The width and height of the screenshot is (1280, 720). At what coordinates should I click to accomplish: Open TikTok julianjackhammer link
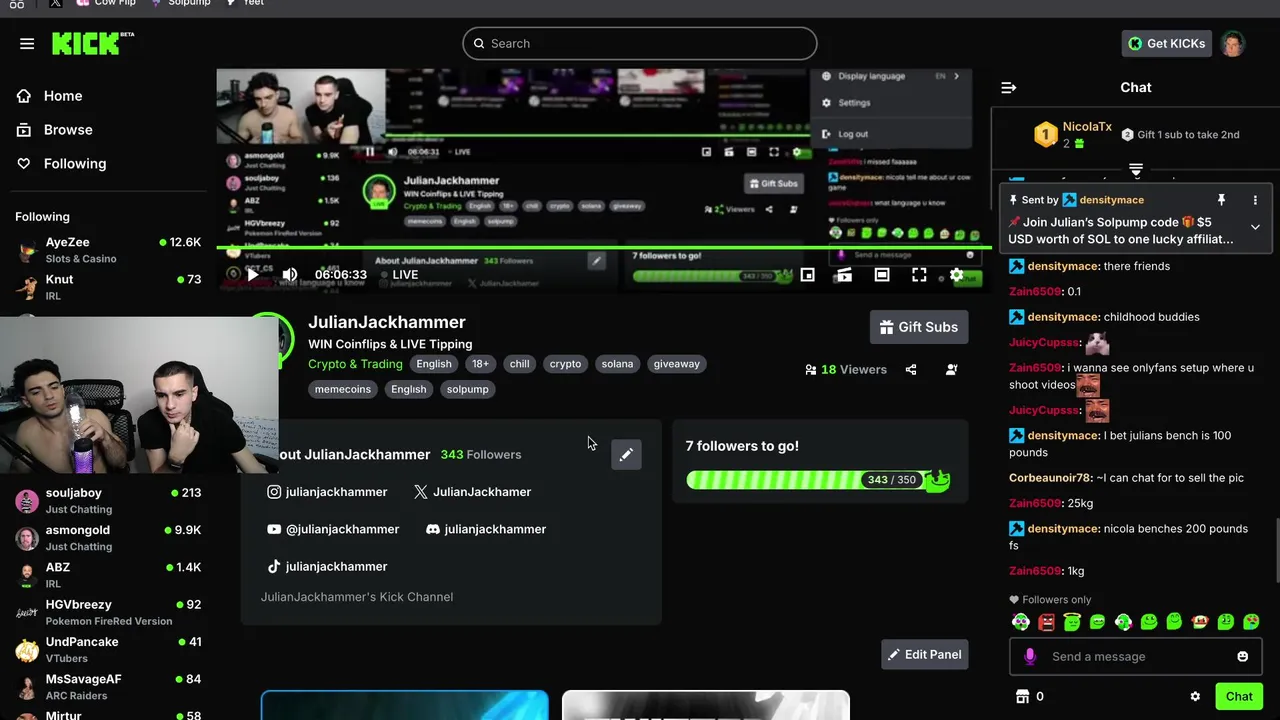327,566
